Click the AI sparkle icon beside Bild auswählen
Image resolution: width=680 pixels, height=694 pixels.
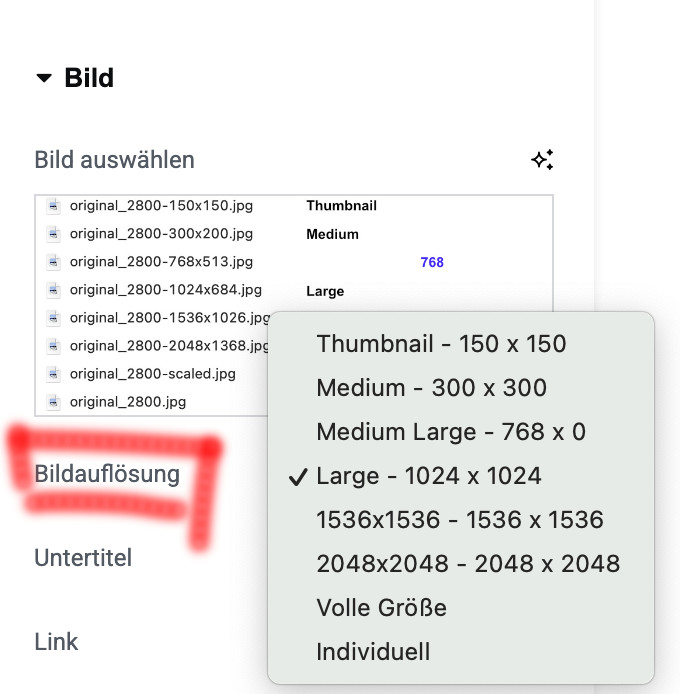point(542,160)
